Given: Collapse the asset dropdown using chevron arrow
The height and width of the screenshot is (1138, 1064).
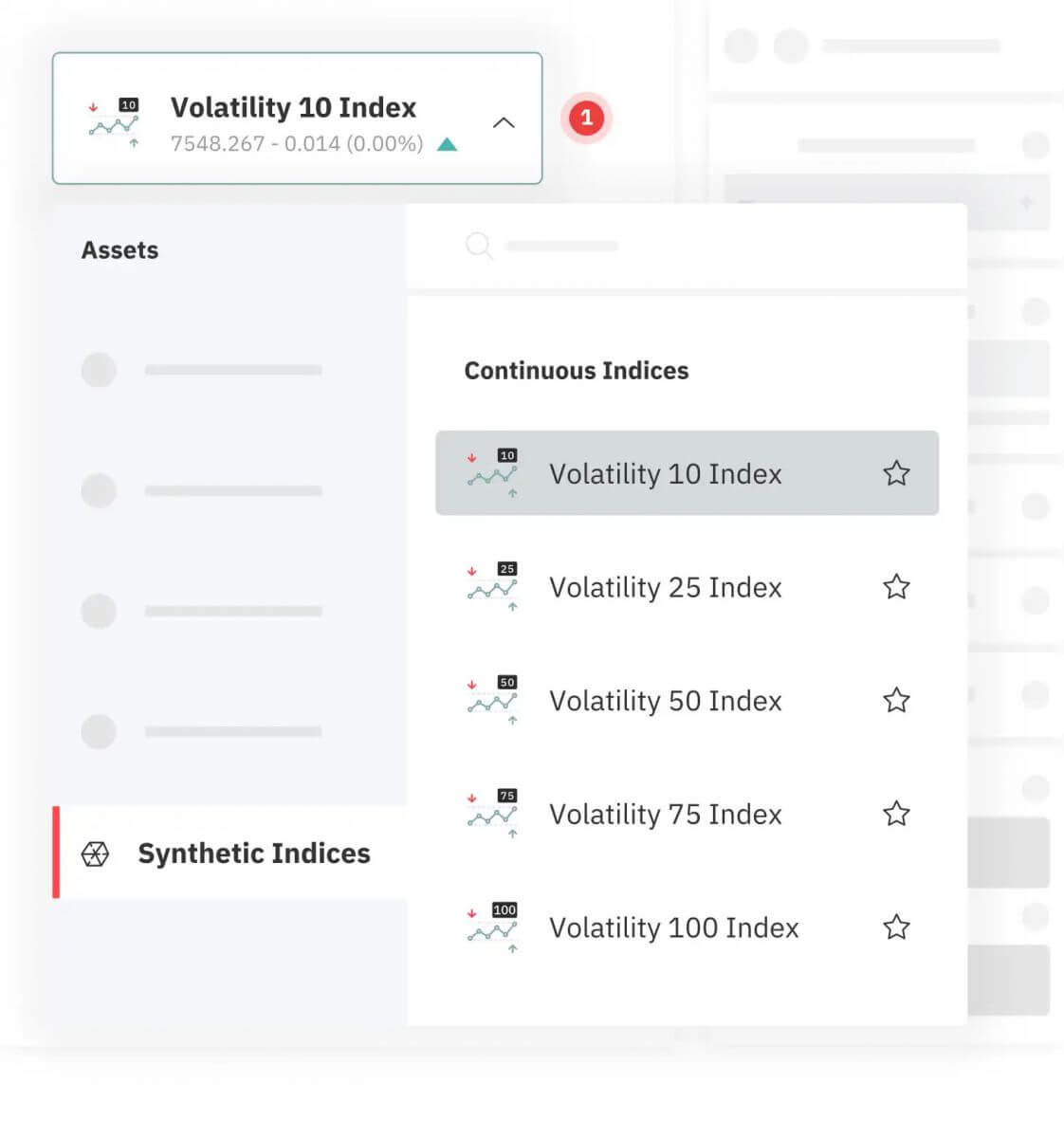Looking at the screenshot, I should click(504, 122).
